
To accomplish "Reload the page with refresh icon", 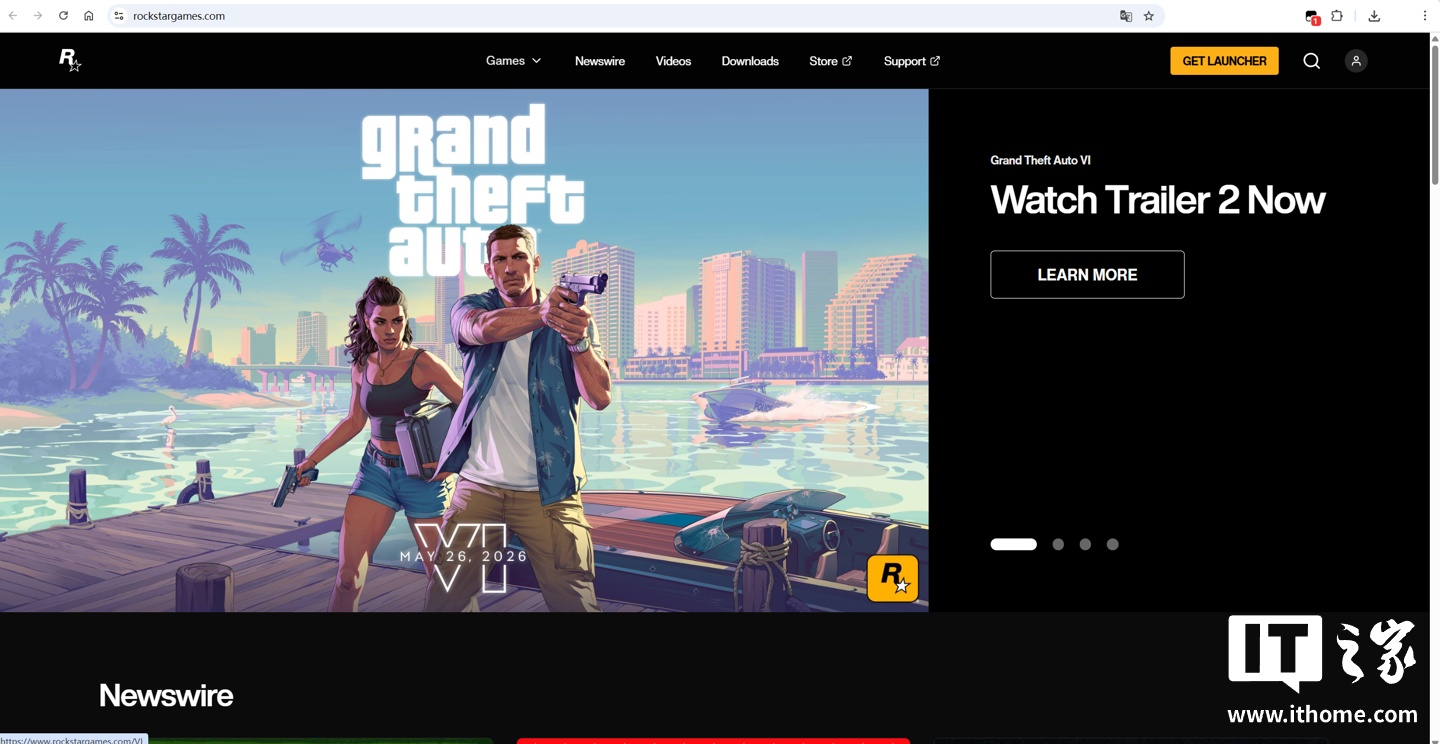I will click(x=63, y=16).
